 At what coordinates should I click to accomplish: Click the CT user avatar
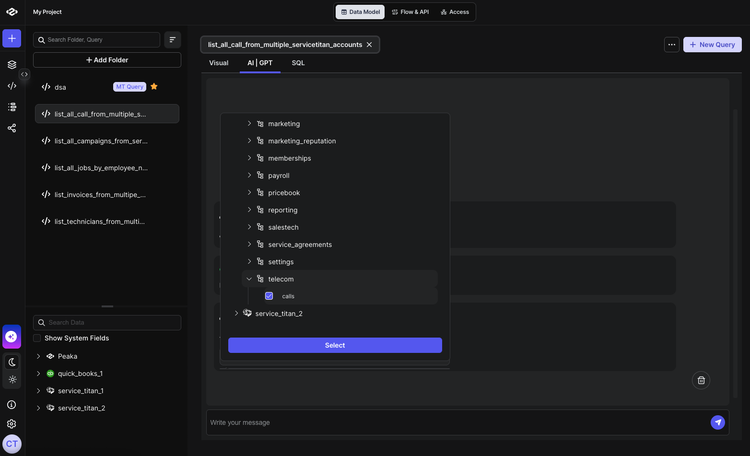tap(12, 444)
